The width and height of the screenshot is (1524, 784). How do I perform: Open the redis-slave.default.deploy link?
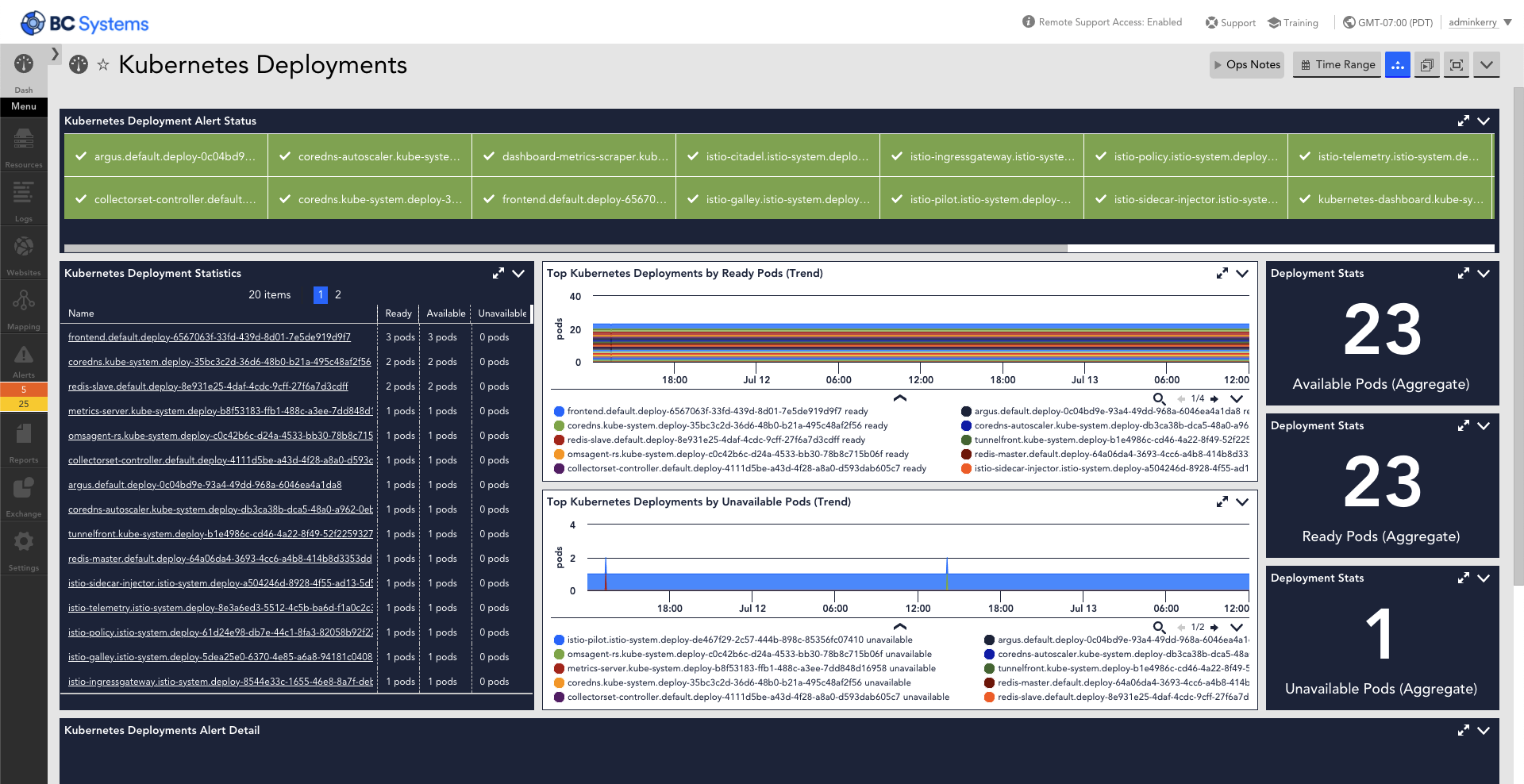[x=208, y=386]
